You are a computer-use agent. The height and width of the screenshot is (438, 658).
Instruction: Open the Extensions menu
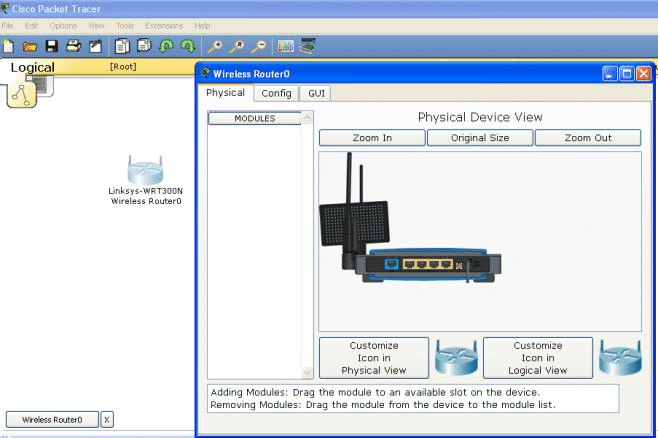164,26
